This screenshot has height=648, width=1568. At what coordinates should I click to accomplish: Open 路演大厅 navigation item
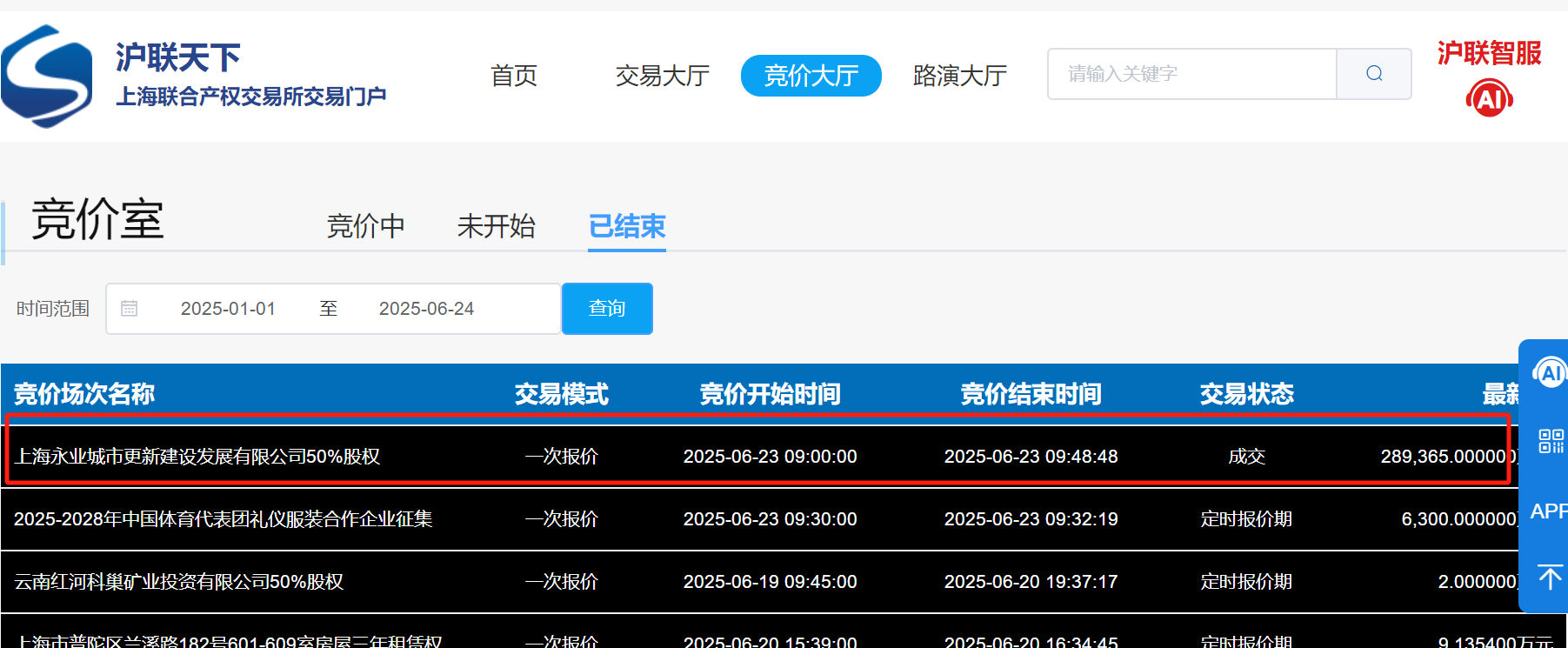[960, 76]
